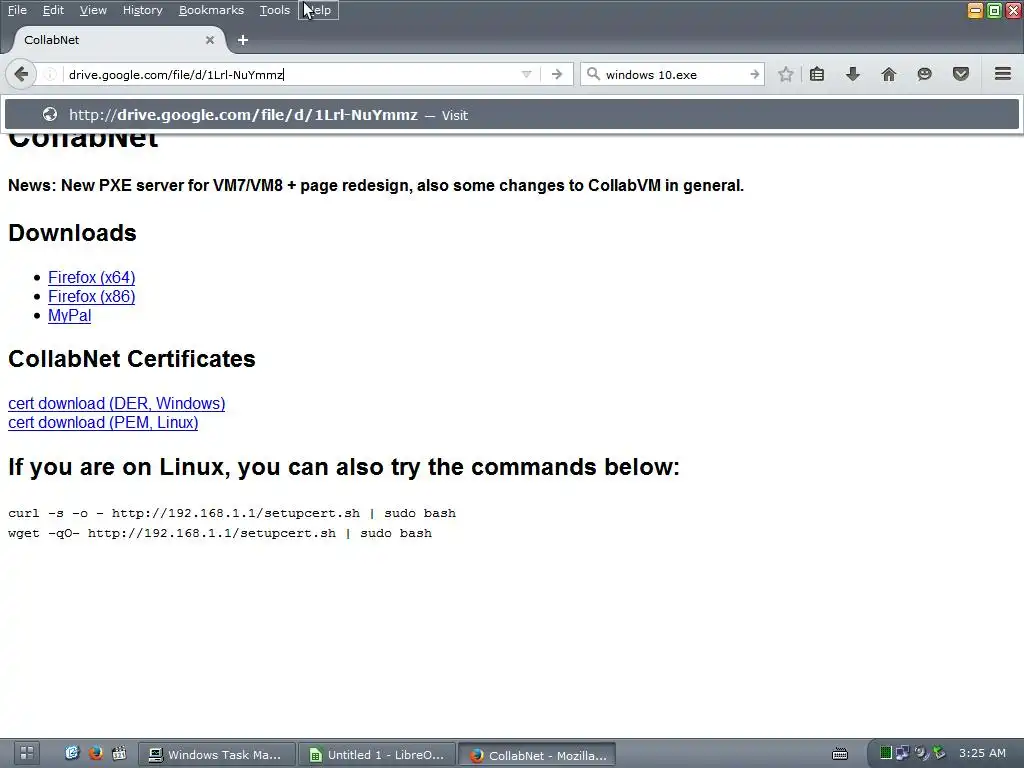Click the CollabNet Mozilla taskbar button
Image resolution: width=1024 pixels, height=768 pixels.
pos(537,755)
